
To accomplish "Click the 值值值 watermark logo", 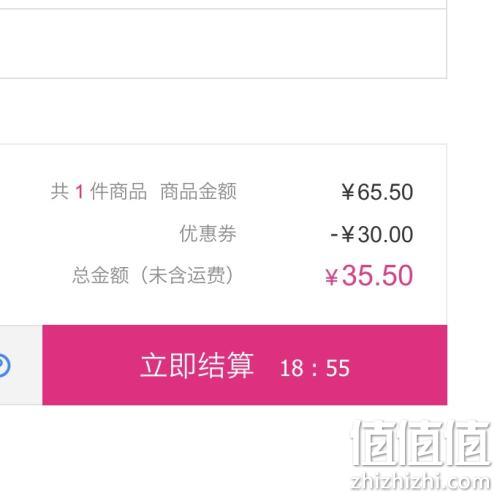I will pyautogui.click(x=421, y=443).
